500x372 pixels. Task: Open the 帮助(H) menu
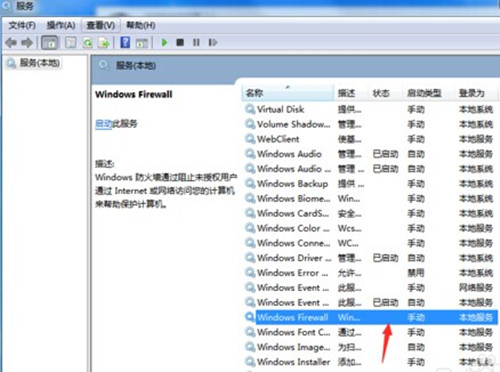(x=141, y=25)
